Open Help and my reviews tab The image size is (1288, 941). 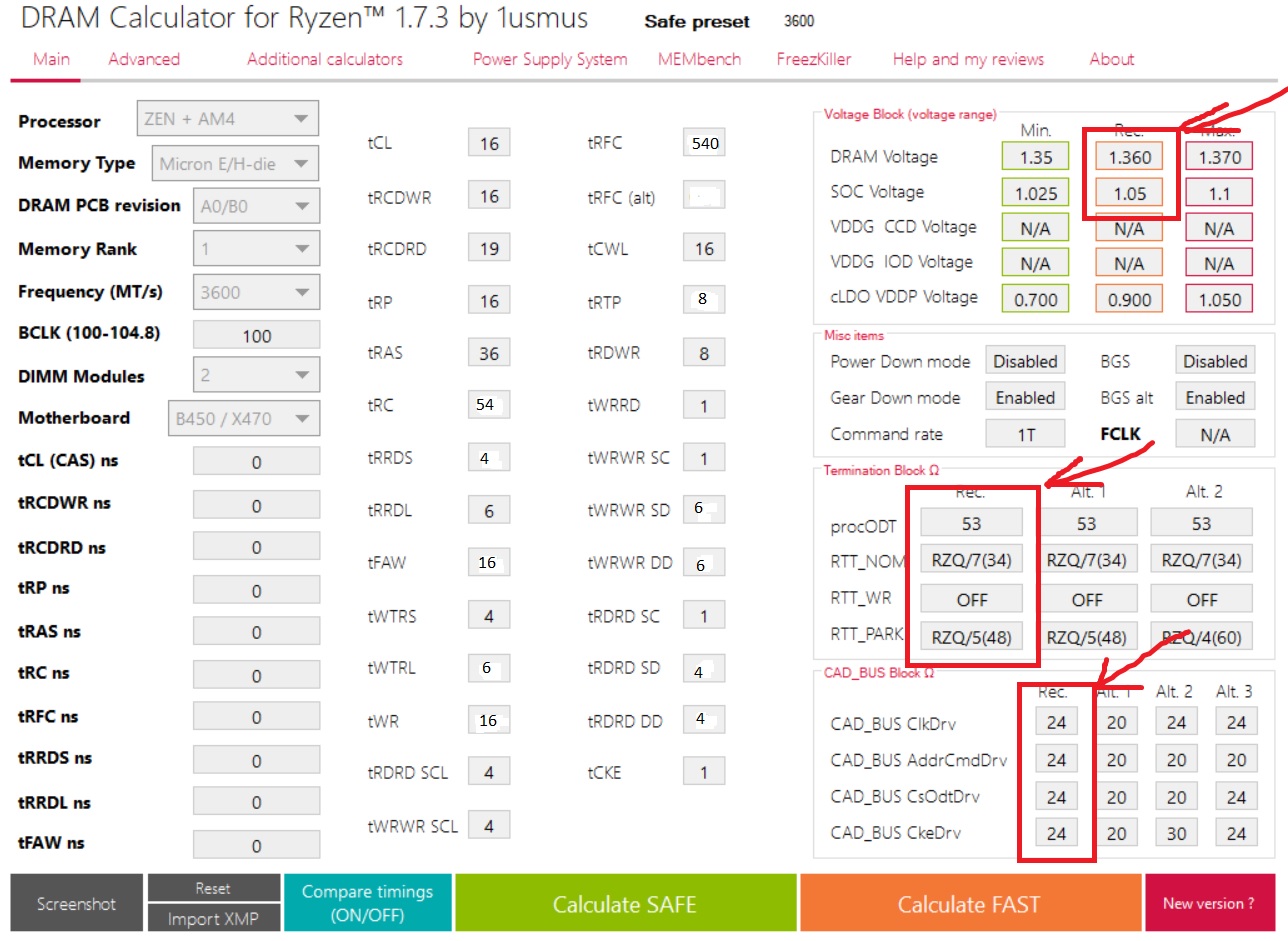click(968, 59)
